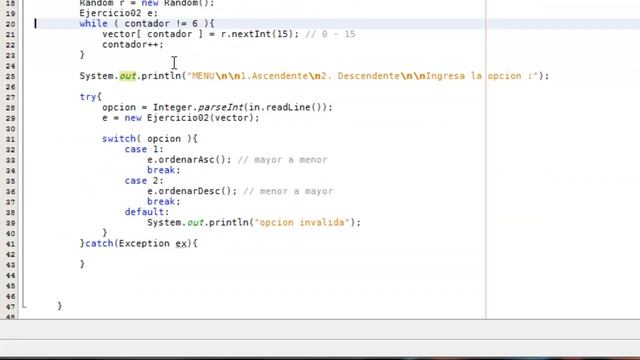Click 'default:' label on line 38
Viewport: 640px width, 360px height.
click(x=147, y=212)
